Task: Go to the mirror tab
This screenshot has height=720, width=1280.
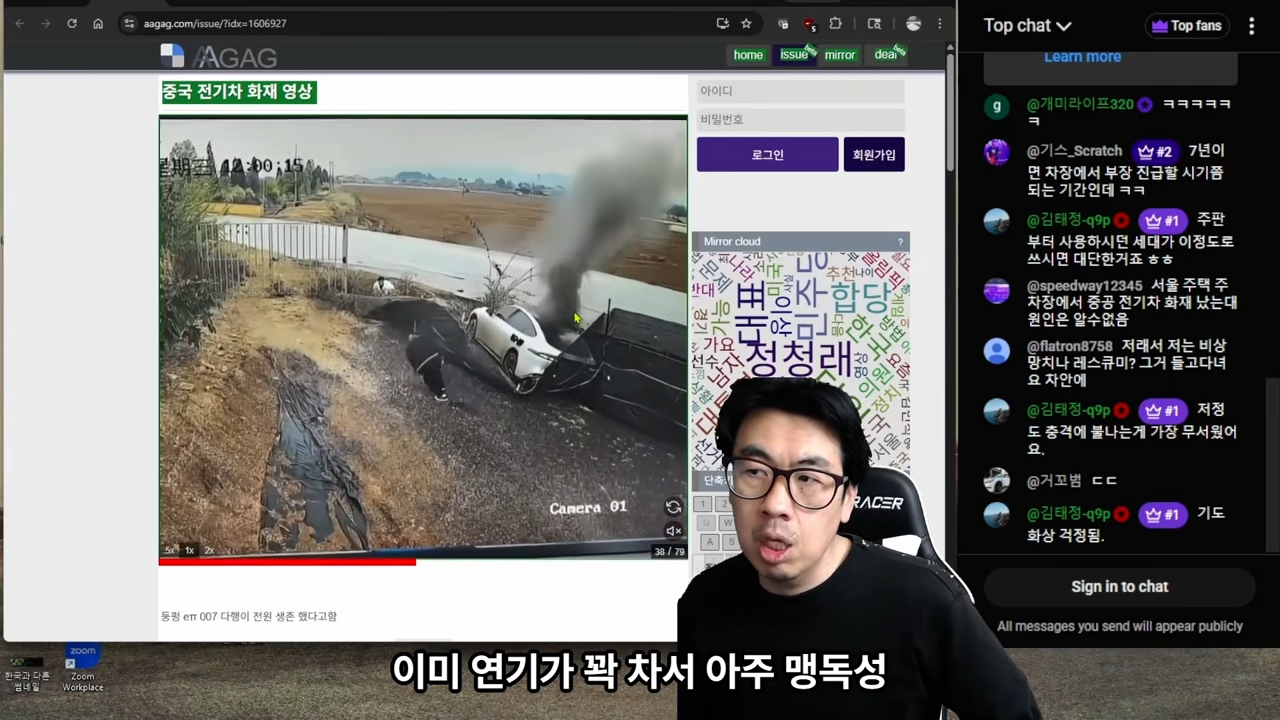Action: tap(839, 55)
